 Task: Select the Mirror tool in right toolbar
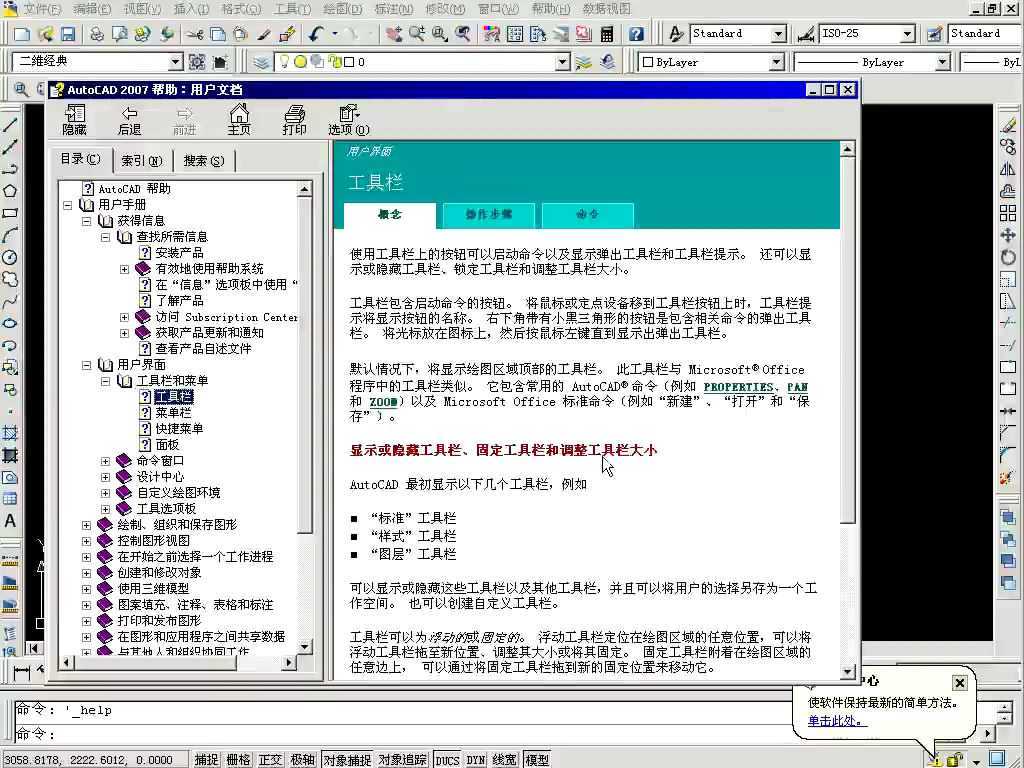pos(1008,169)
